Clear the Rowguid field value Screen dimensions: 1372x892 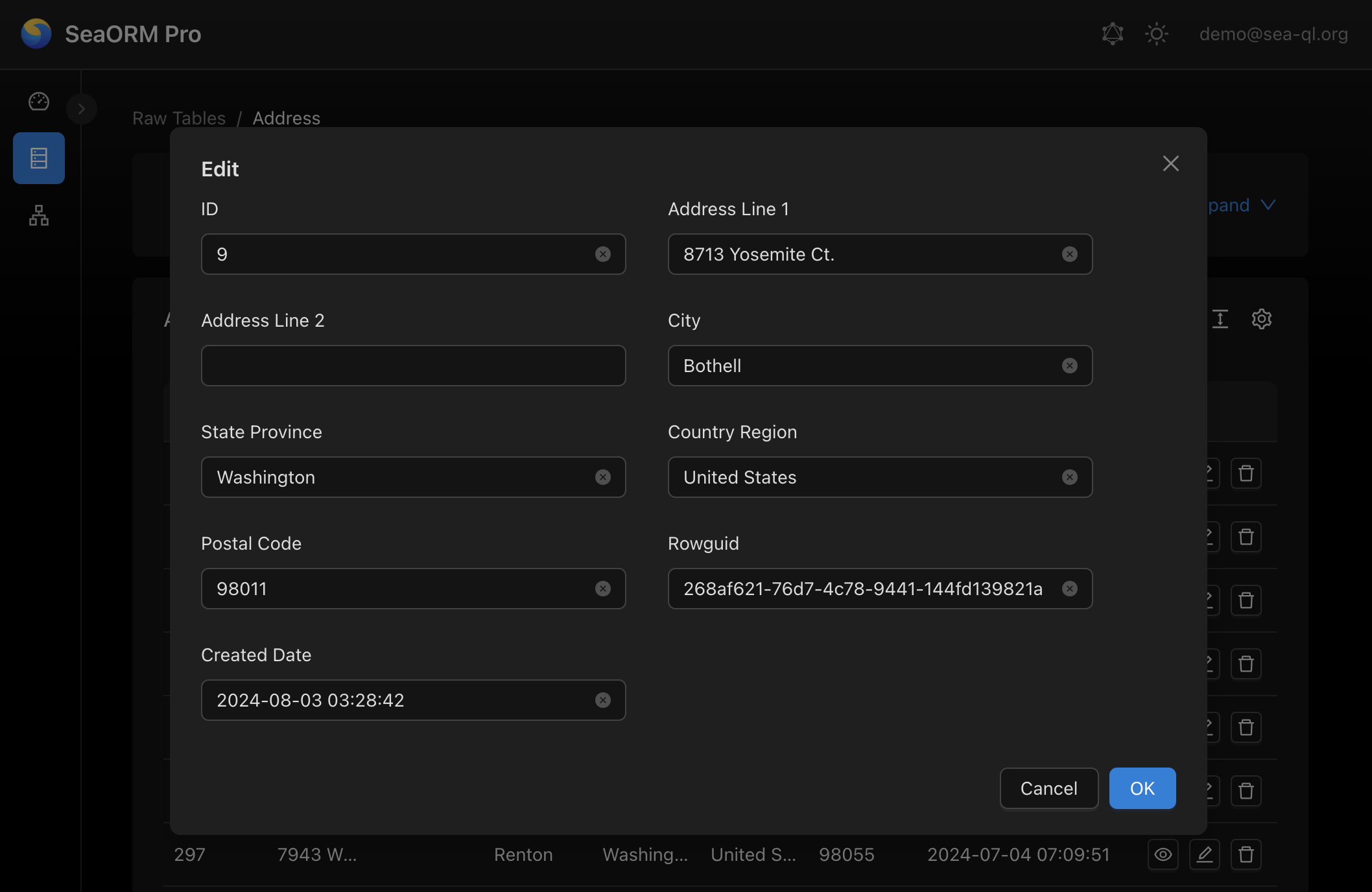[1070, 589]
